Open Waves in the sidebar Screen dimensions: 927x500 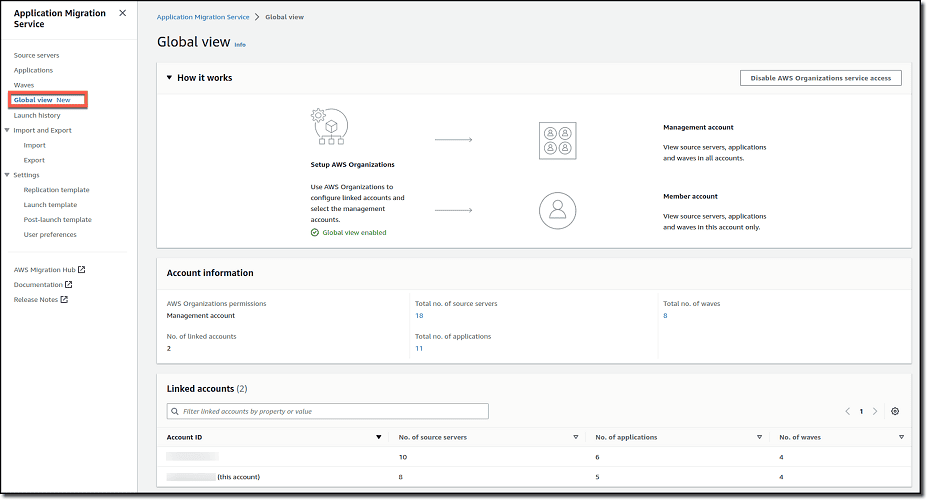tap(24, 85)
